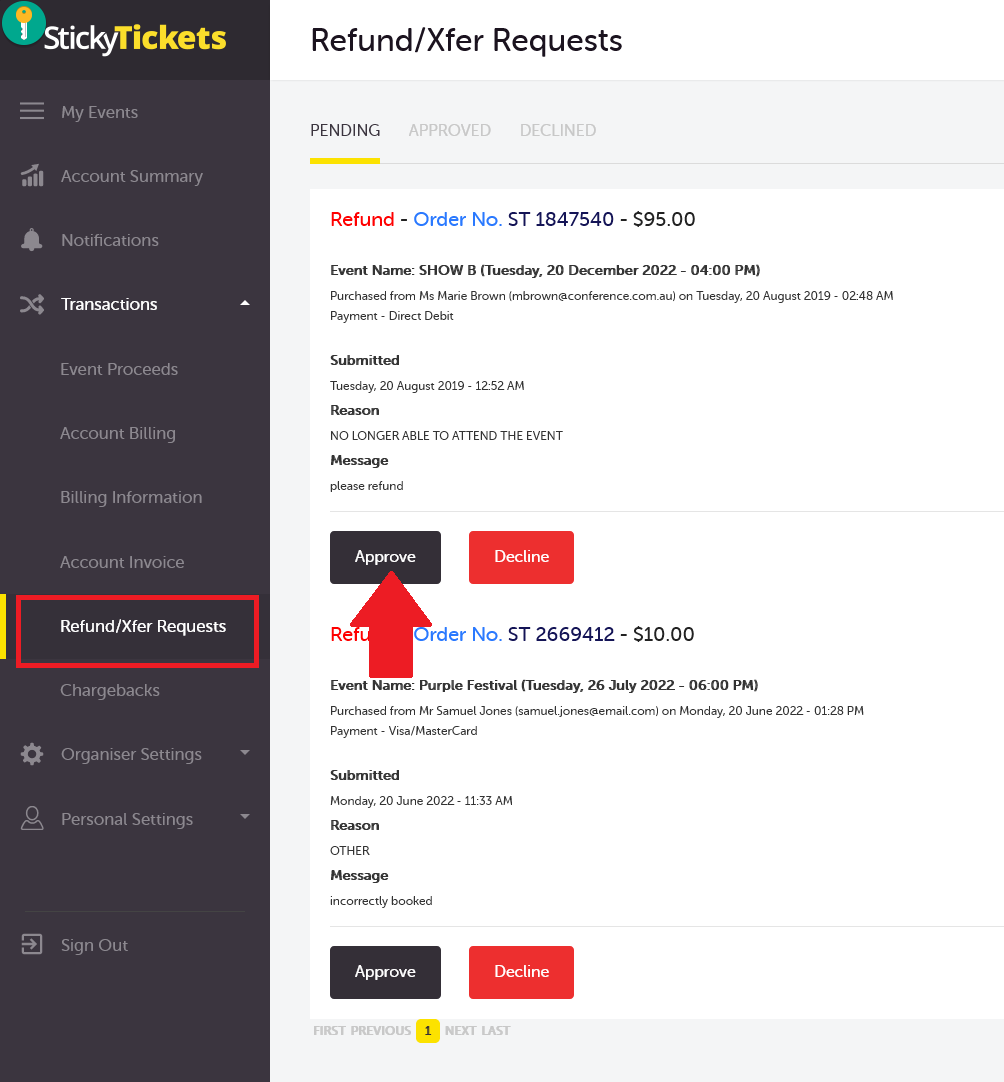Viewport: 1004px width, 1082px height.
Task: Navigate to Chargebacks in the sidebar
Action: (x=111, y=690)
